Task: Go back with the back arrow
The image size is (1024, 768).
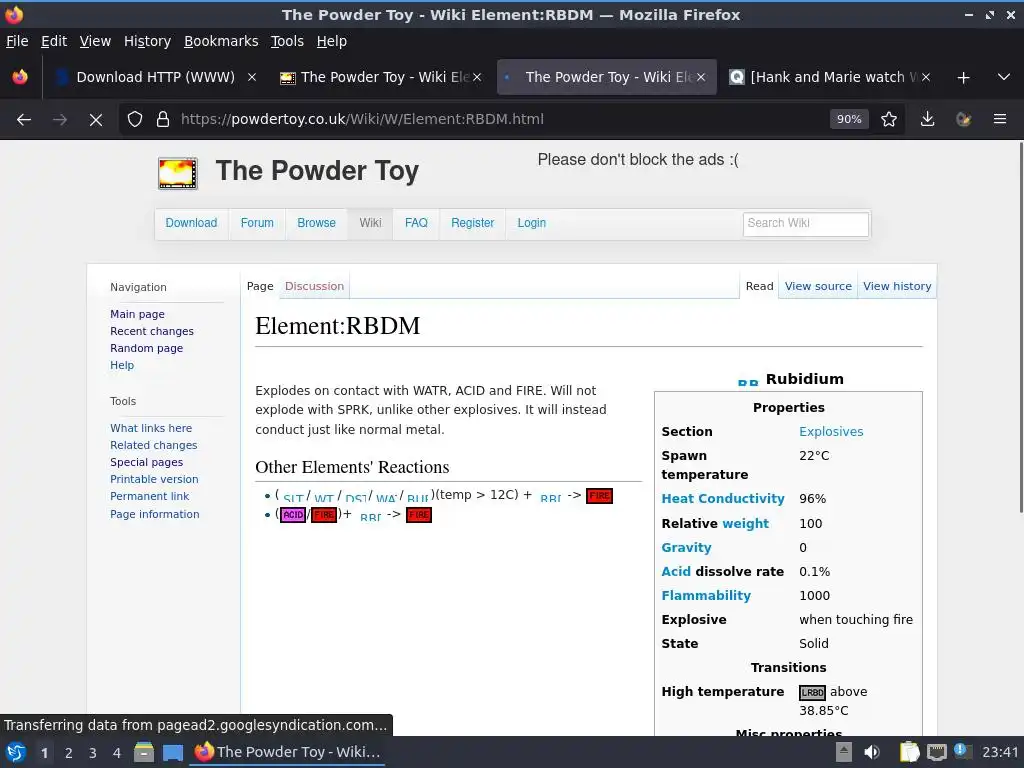Action: (x=24, y=120)
